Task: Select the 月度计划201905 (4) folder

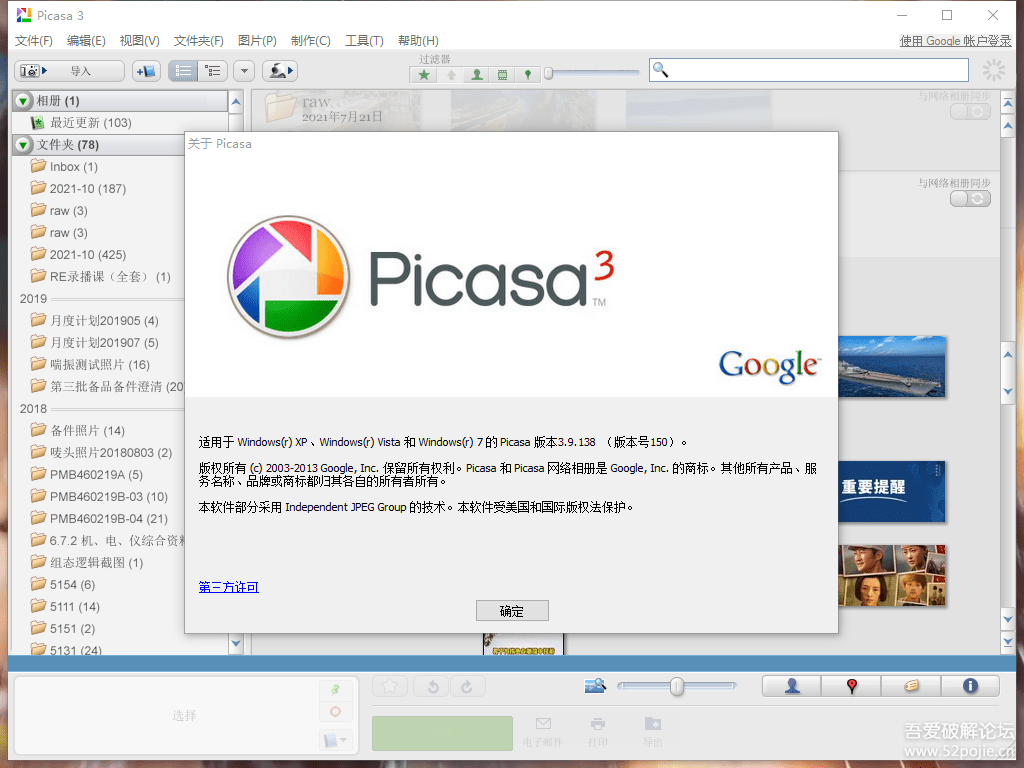Action: (x=95, y=321)
